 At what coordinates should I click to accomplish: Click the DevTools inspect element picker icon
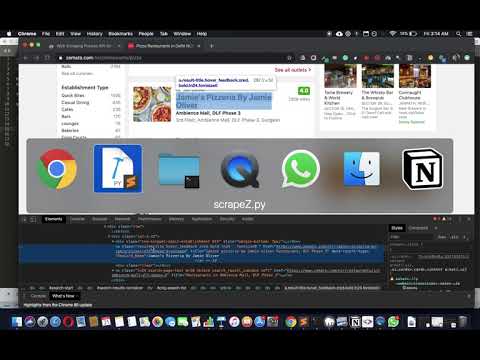(24, 219)
